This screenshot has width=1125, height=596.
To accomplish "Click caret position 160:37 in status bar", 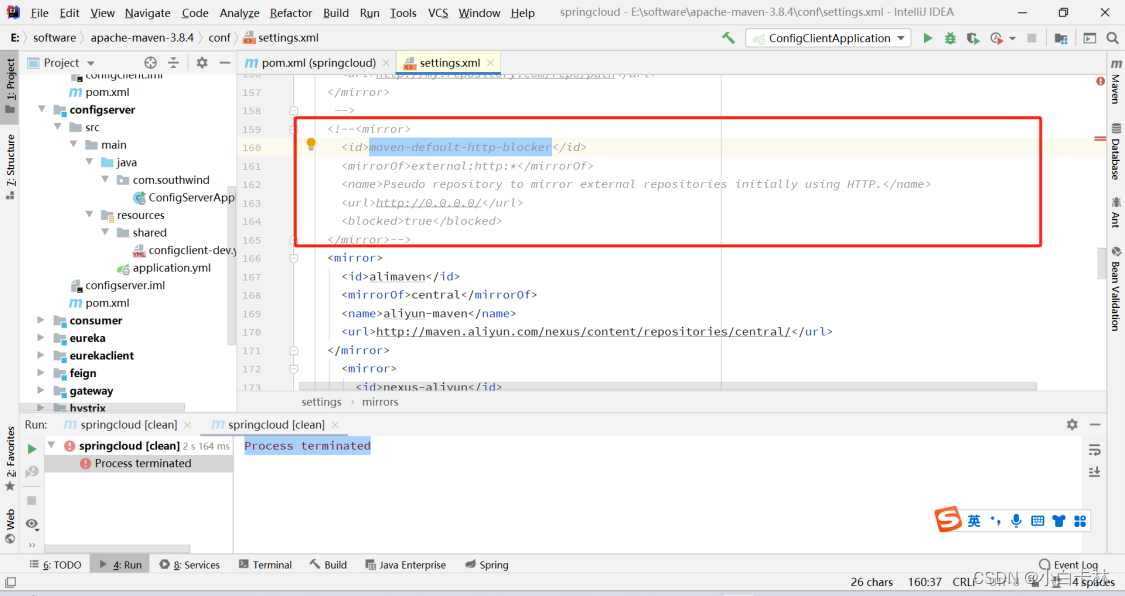I will [x=924, y=582].
